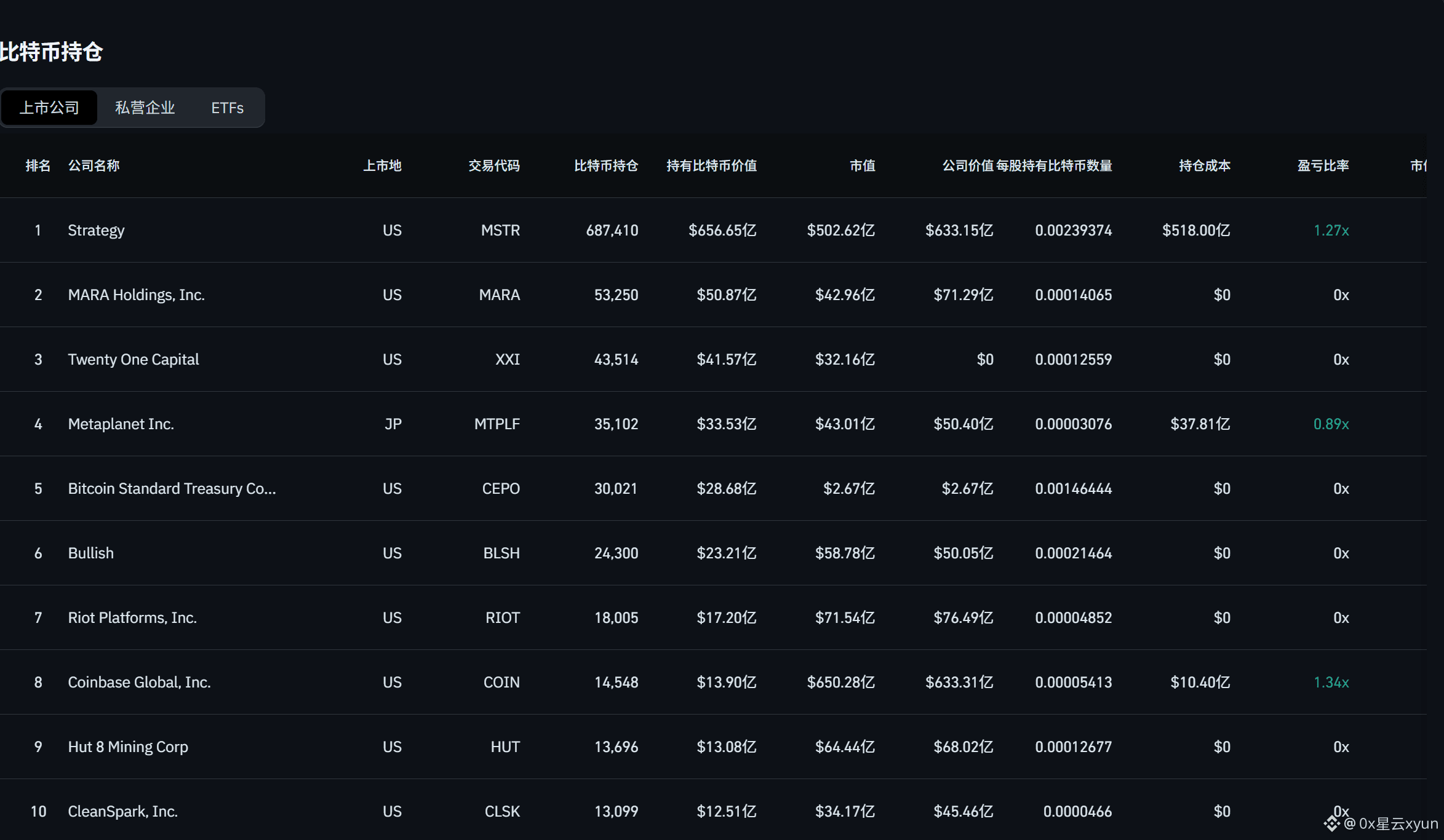This screenshot has height=840, width=1444.
Task: Open the Bullish company entry
Action: (x=90, y=553)
